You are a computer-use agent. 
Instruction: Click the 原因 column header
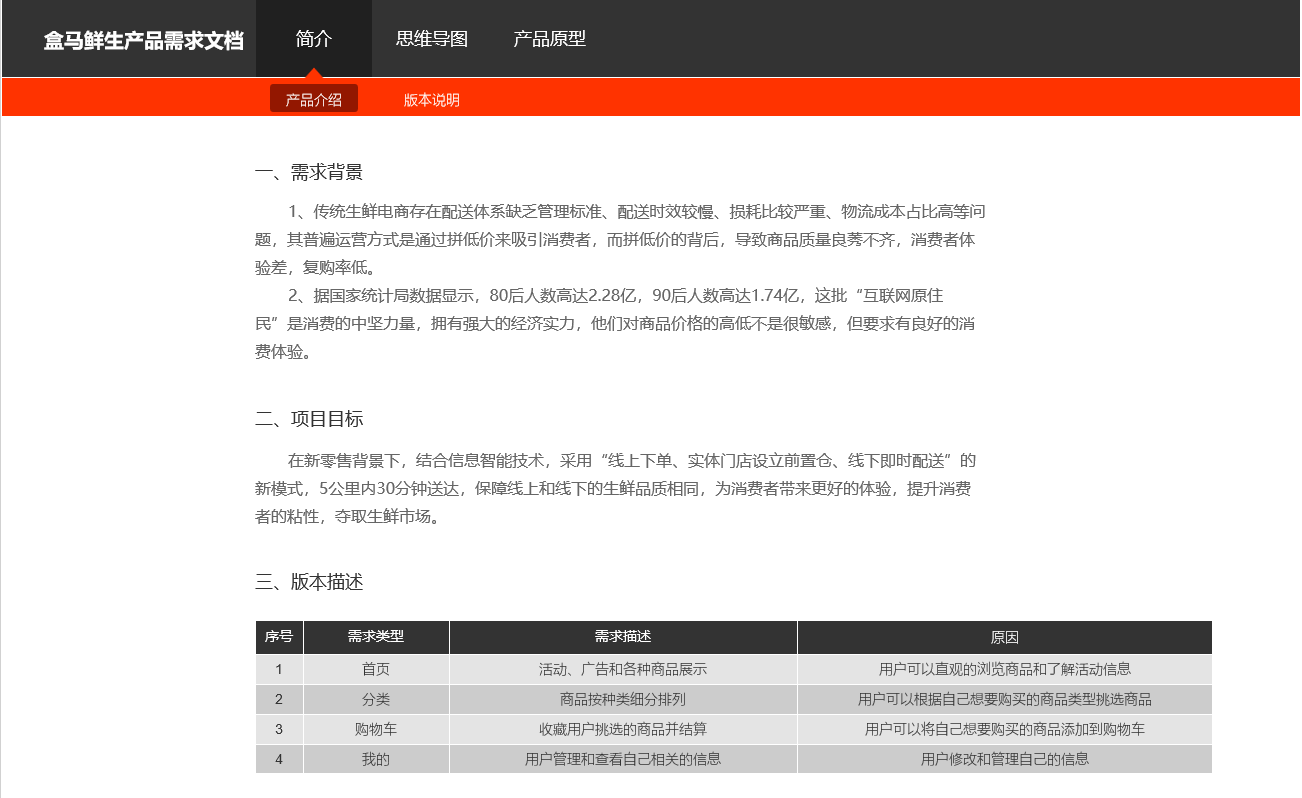[x=1005, y=637]
